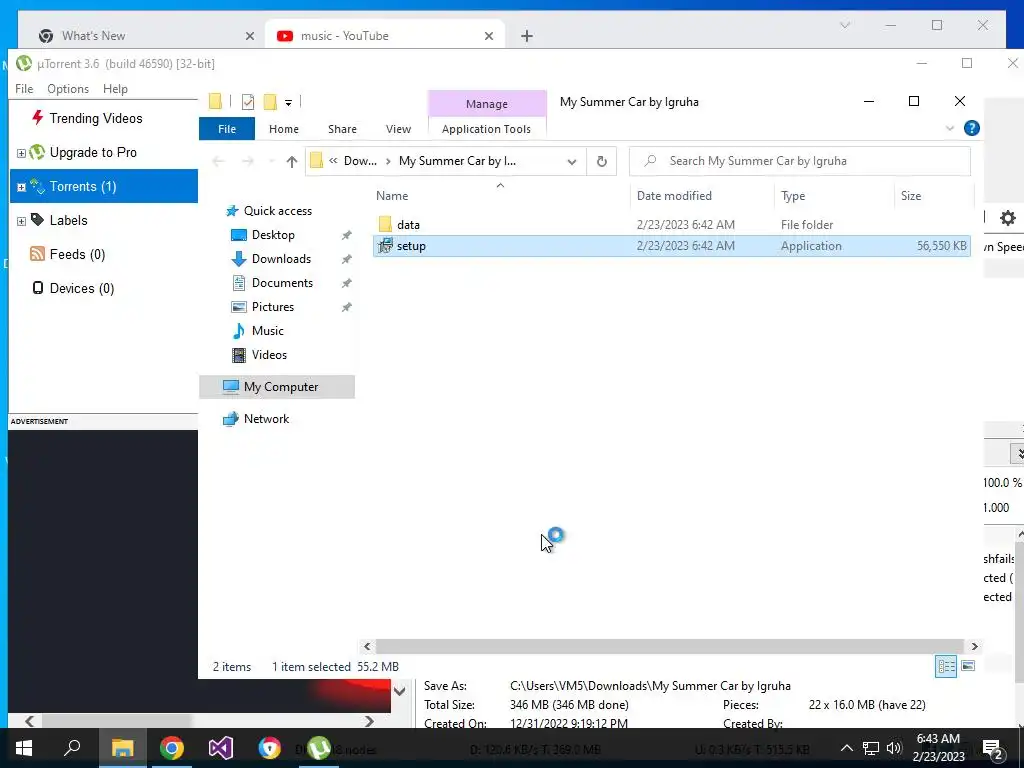Expand the Upgrade to Pro tree node
The height and width of the screenshot is (768, 1024).
[x=21, y=153]
